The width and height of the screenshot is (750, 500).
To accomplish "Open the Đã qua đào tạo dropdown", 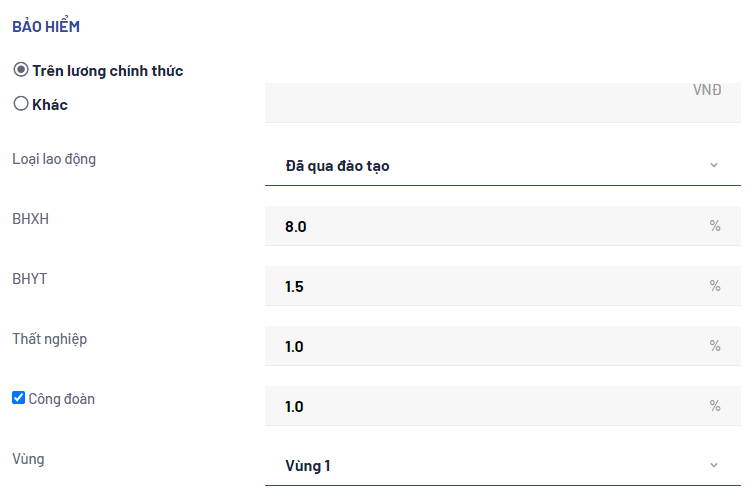I will [x=490, y=166].
